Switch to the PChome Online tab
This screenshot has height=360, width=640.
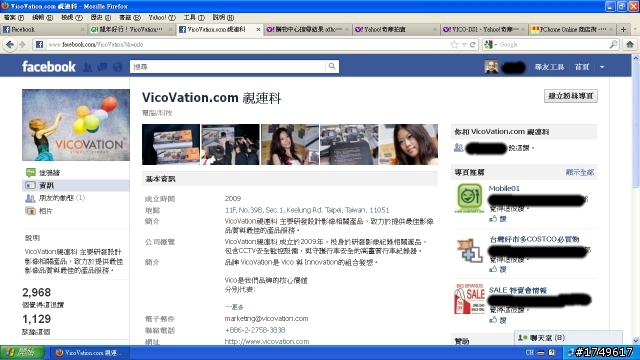click(571, 29)
